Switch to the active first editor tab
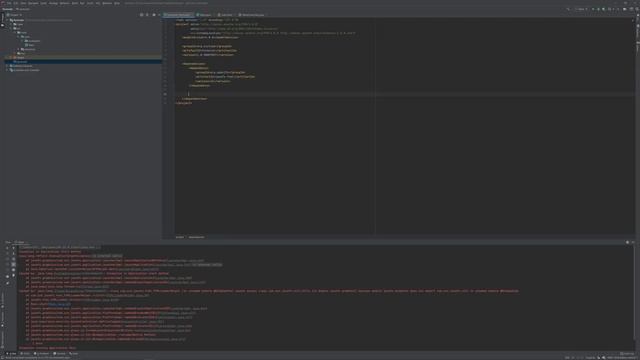This screenshot has height=360, width=640. [178, 15]
